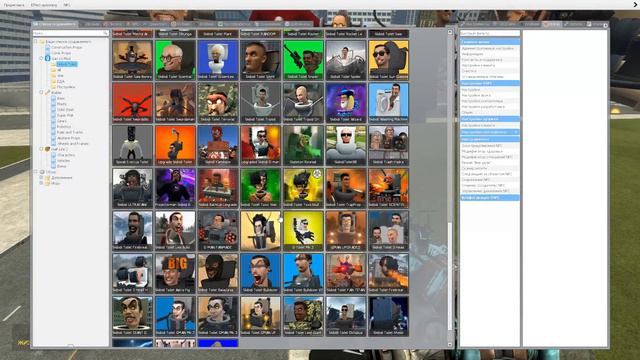Viewport: 640px width, 360px height.
Task: Focus the right panel search box
Action: coord(490,33)
